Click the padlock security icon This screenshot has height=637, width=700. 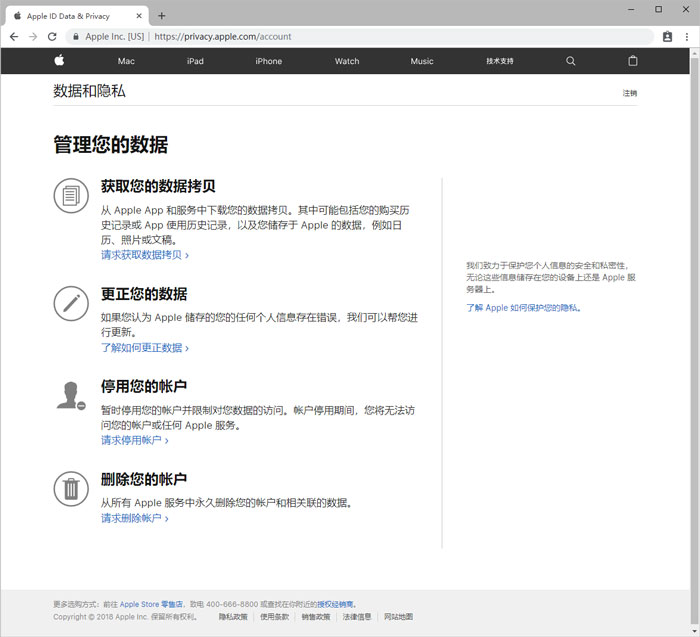76,37
